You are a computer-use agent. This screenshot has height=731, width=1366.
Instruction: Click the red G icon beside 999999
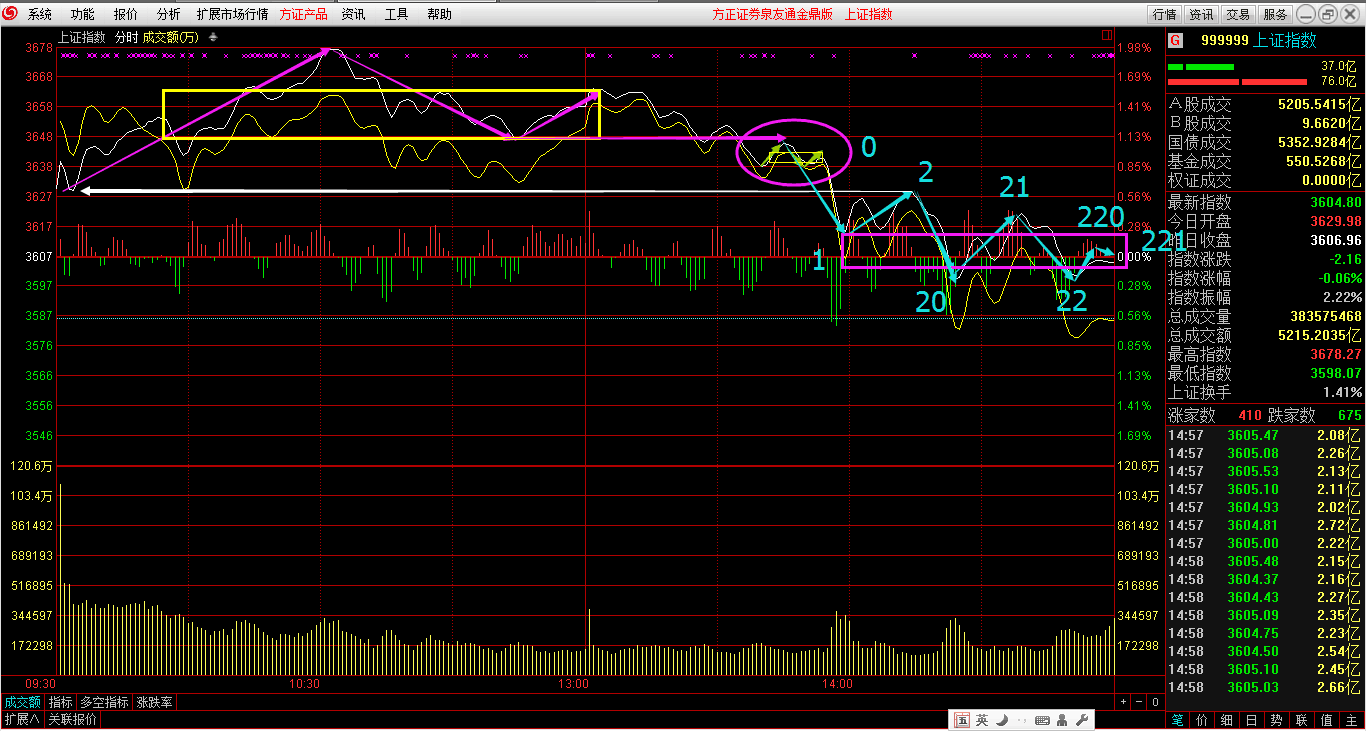[1176, 41]
